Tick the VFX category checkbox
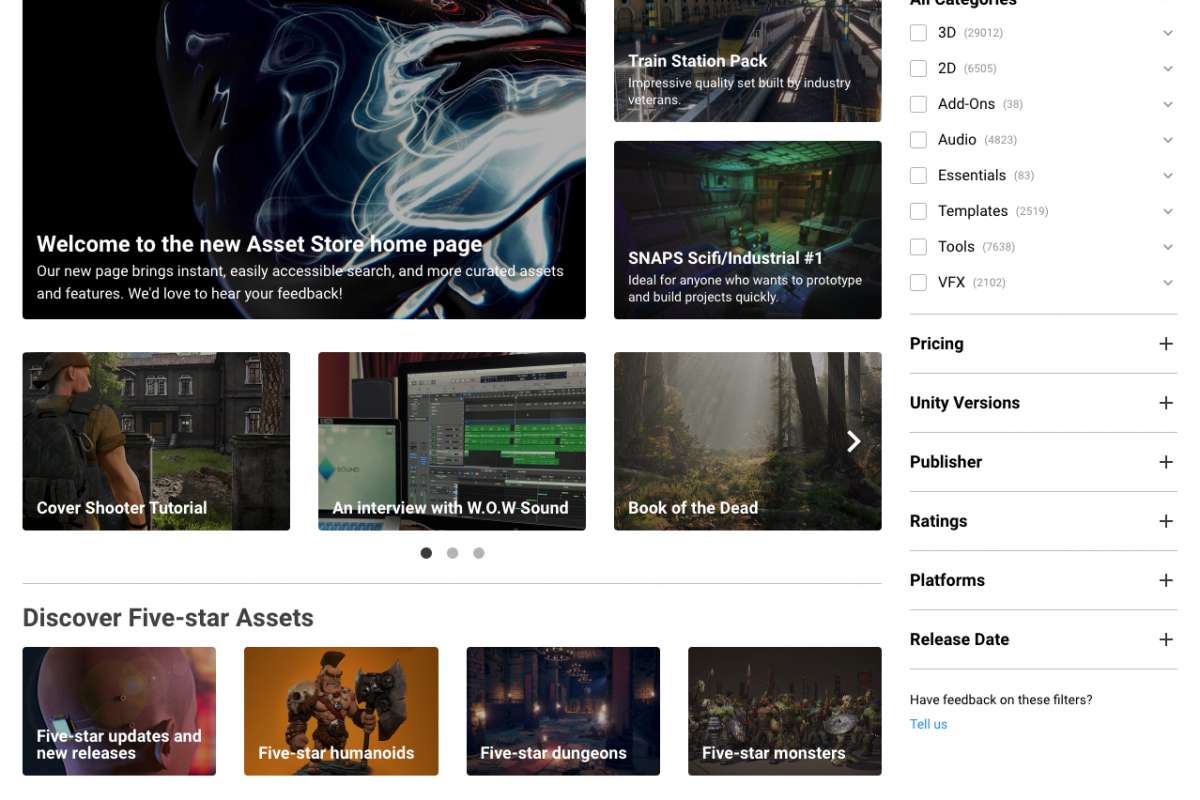This screenshot has width=1200, height=800. (918, 283)
